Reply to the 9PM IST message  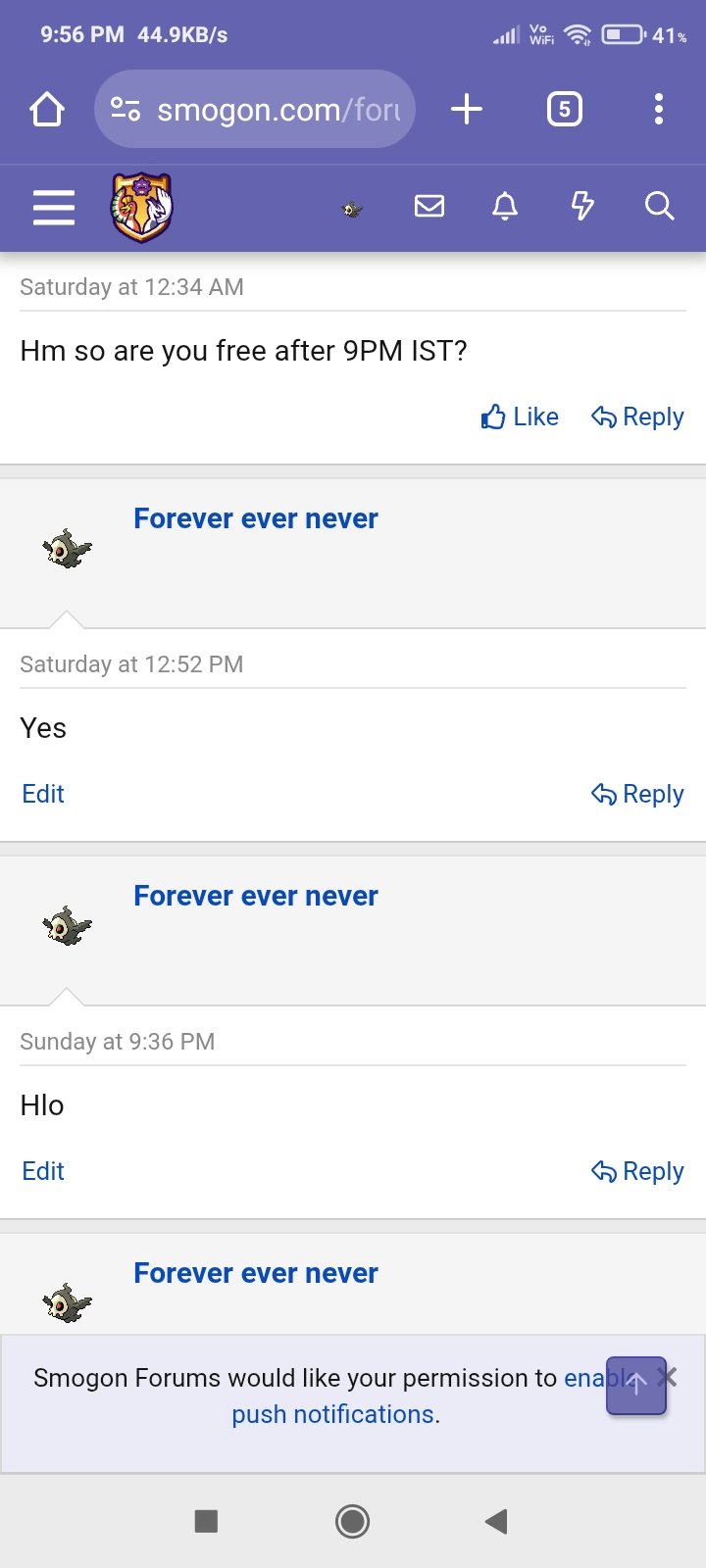point(637,416)
